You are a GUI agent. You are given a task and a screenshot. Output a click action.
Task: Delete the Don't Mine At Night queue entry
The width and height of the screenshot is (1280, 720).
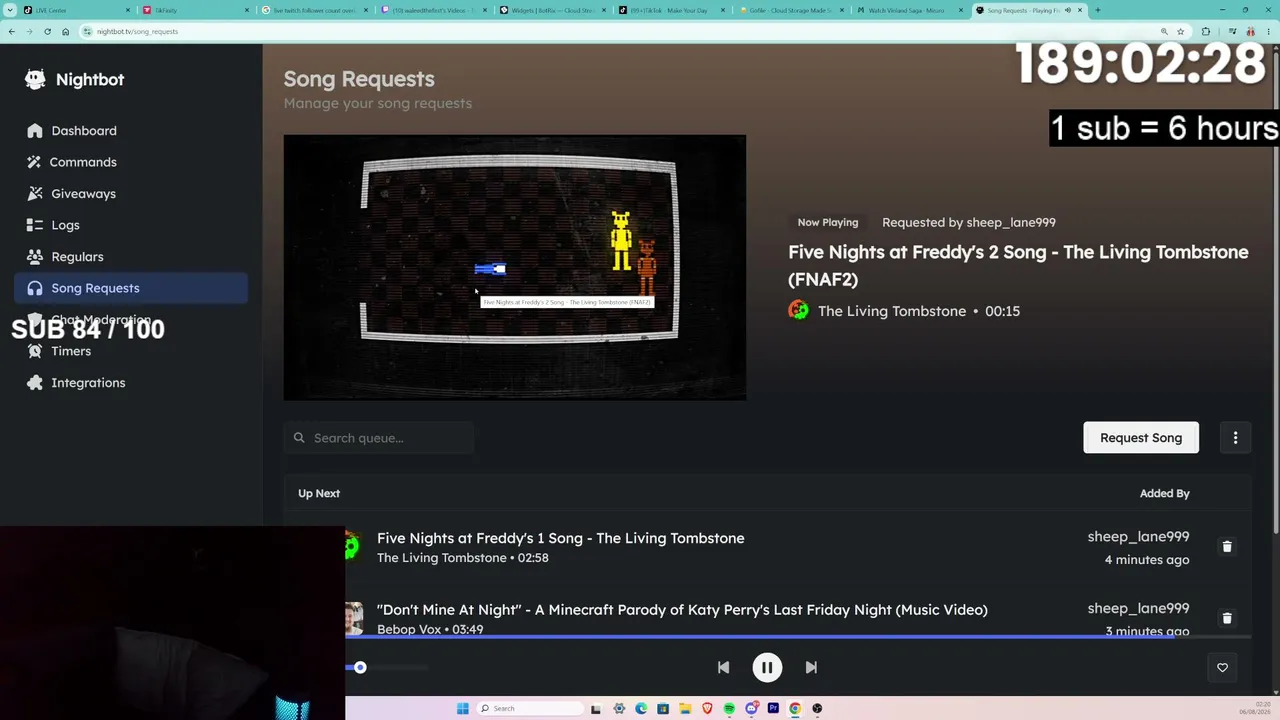coord(1227,618)
